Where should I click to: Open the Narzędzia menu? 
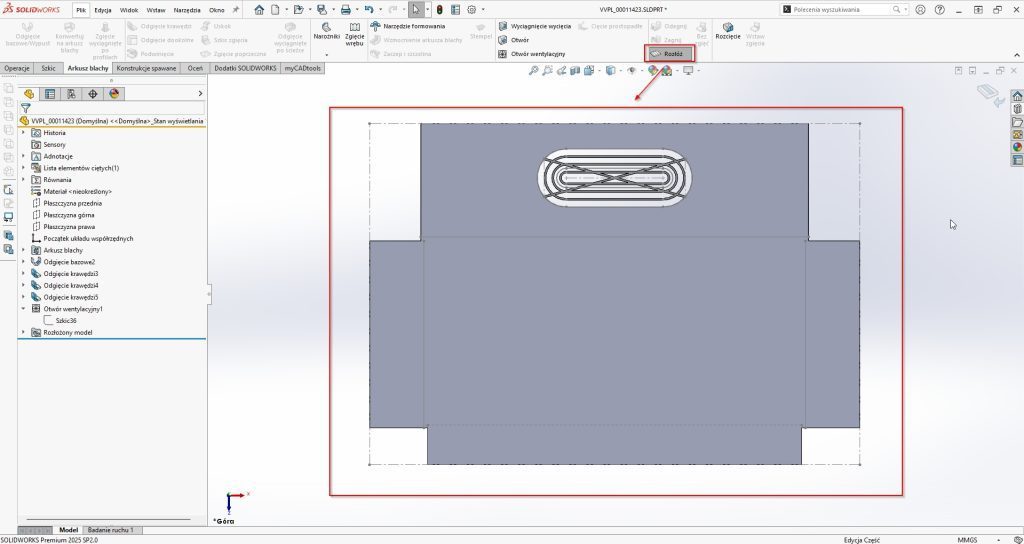pyautogui.click(x=187, y=10)
